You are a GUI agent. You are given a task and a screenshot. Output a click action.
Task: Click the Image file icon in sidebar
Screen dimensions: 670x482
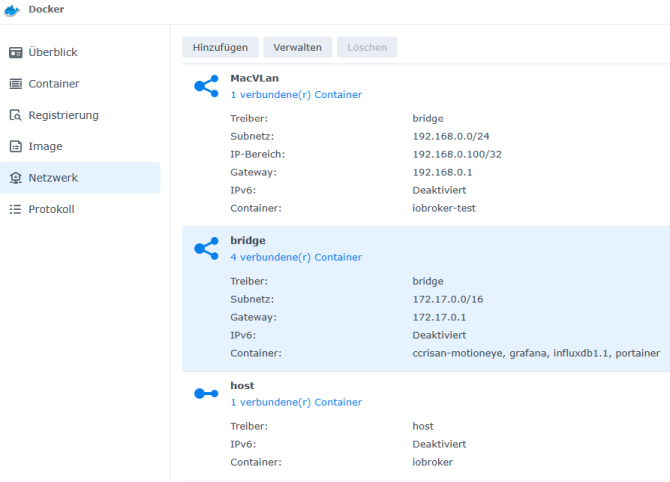click(x=15, y=146)
